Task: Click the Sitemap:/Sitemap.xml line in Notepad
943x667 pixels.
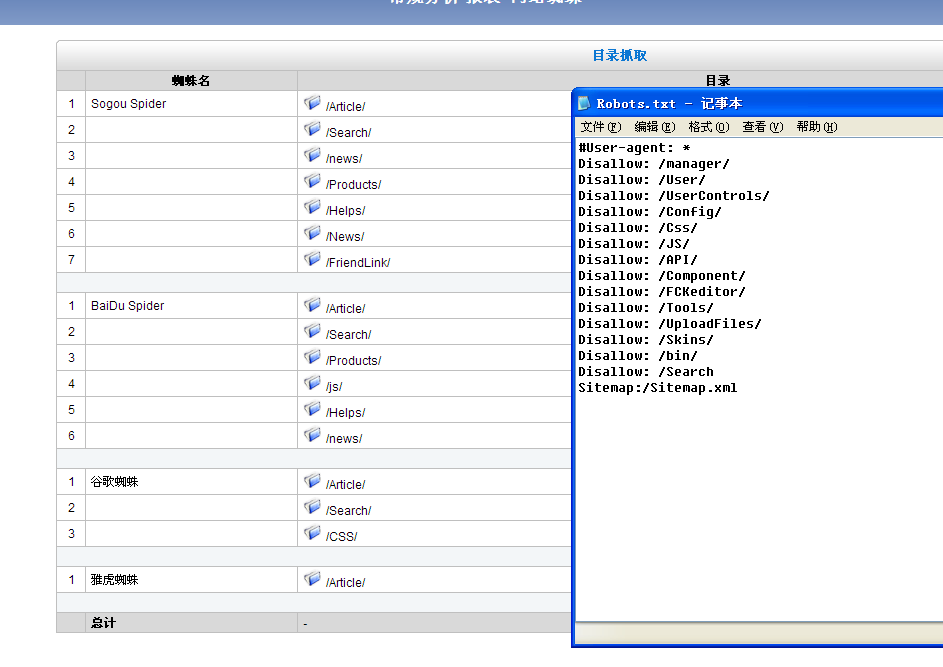Action: [658, 388]
